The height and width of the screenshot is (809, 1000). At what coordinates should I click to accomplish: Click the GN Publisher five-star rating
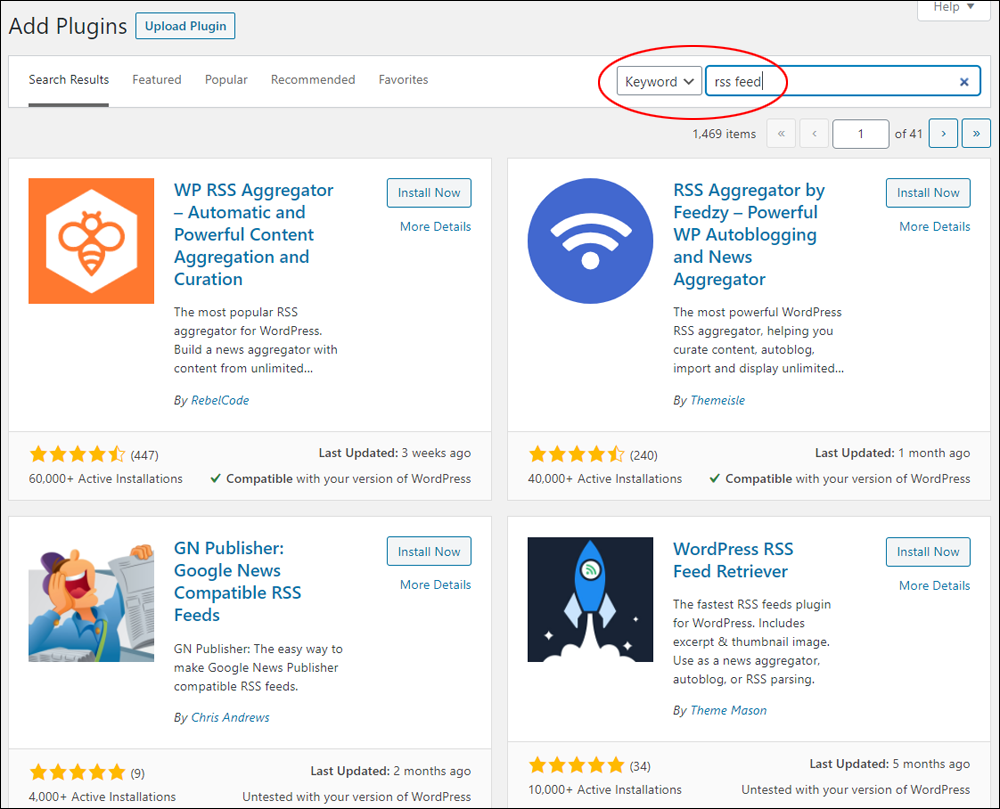pos(77,772)
